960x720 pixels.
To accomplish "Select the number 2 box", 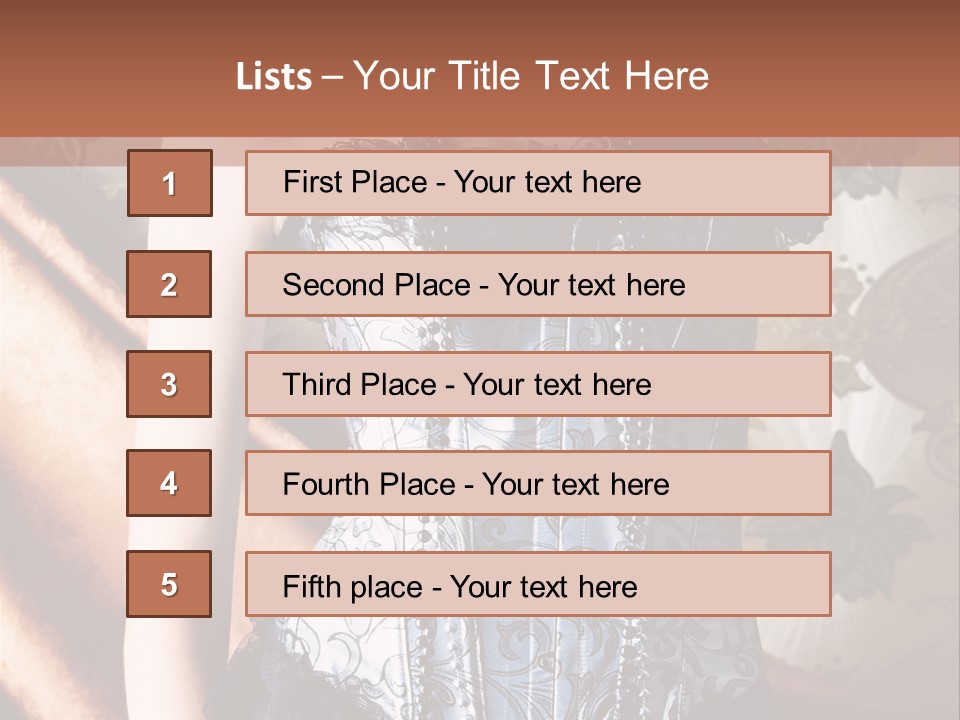I will click(169, 284).
